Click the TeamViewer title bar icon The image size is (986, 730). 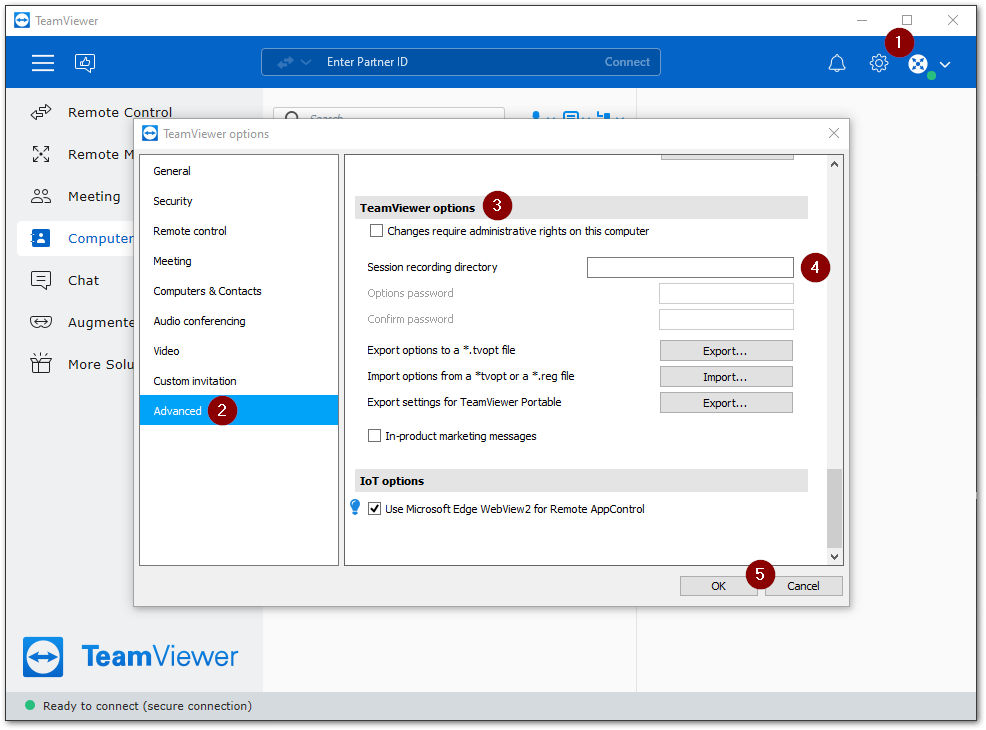point(22,21)
